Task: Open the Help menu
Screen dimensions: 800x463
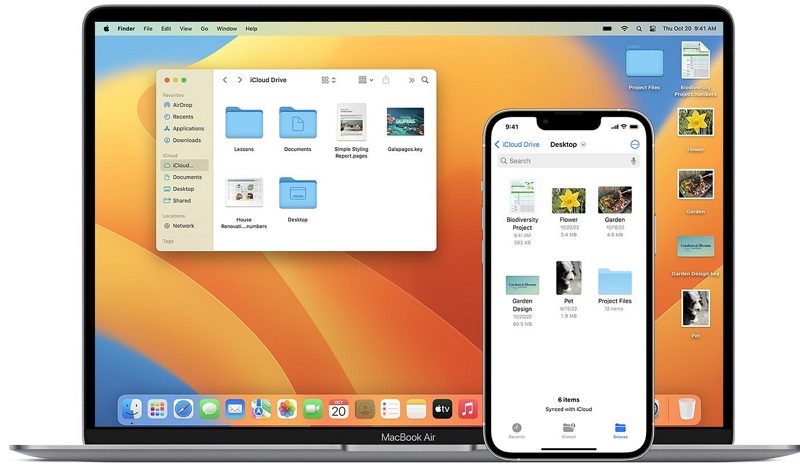Action: (251, 29)
